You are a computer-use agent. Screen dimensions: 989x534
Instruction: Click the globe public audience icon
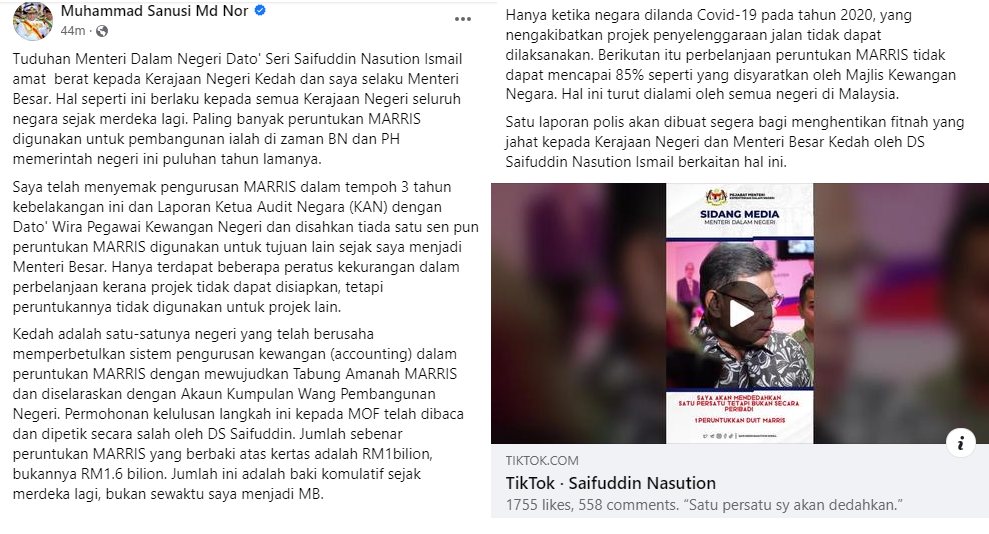[x=102, y=31]
